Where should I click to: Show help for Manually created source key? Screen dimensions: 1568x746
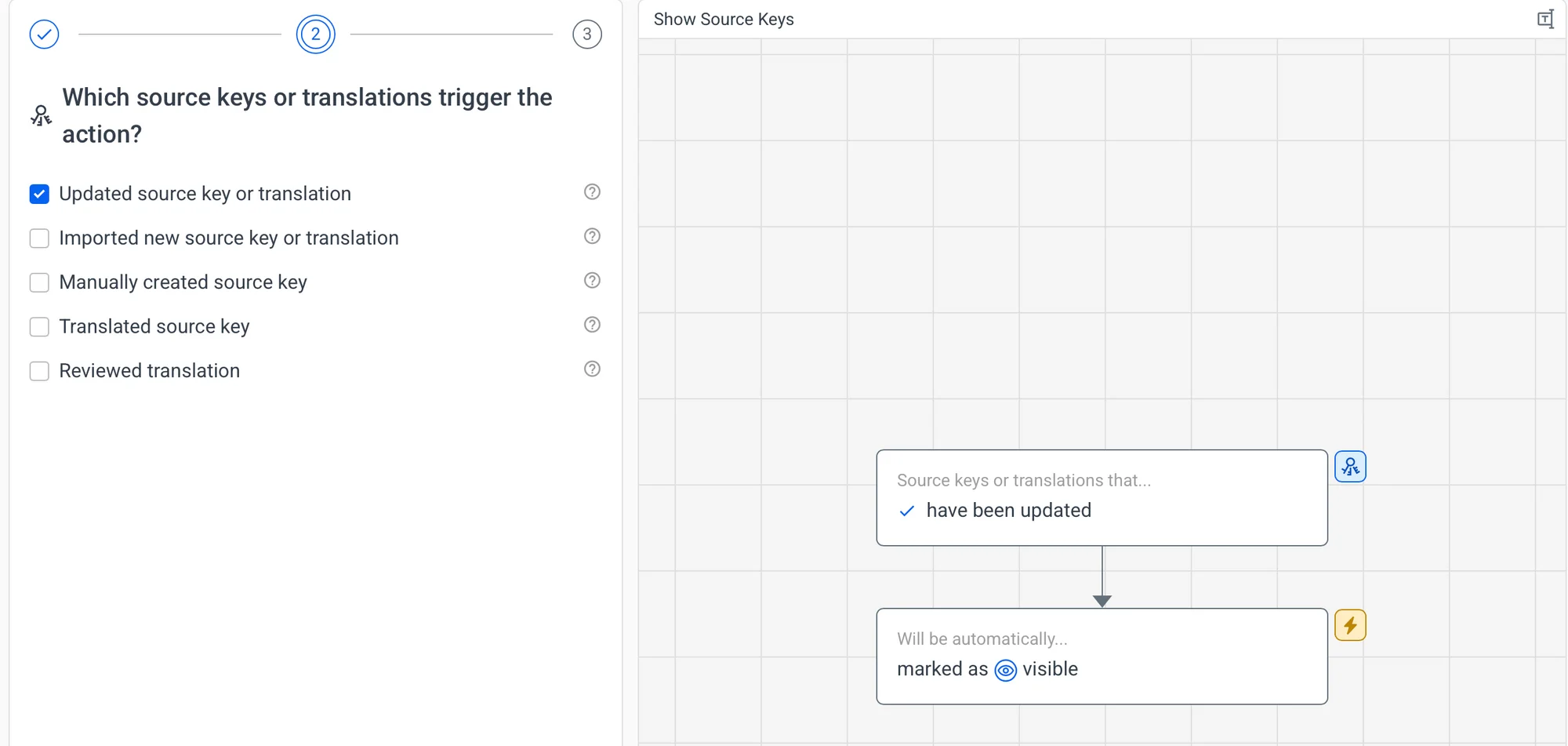coord(592,281)
